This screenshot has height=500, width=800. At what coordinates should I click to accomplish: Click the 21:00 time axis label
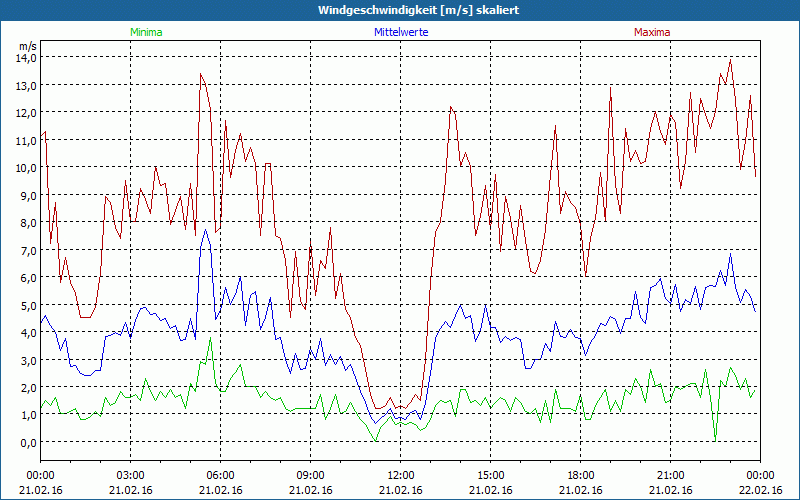[670, 475]
